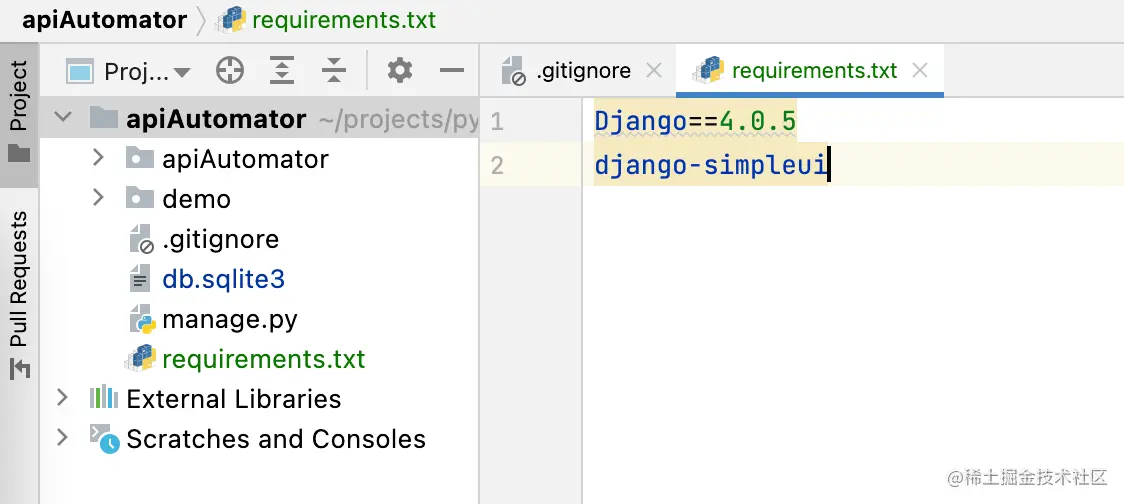Place cursor in django-simpleui line
This screenshot has height=504, width=1124.
(x=711, y=166)
